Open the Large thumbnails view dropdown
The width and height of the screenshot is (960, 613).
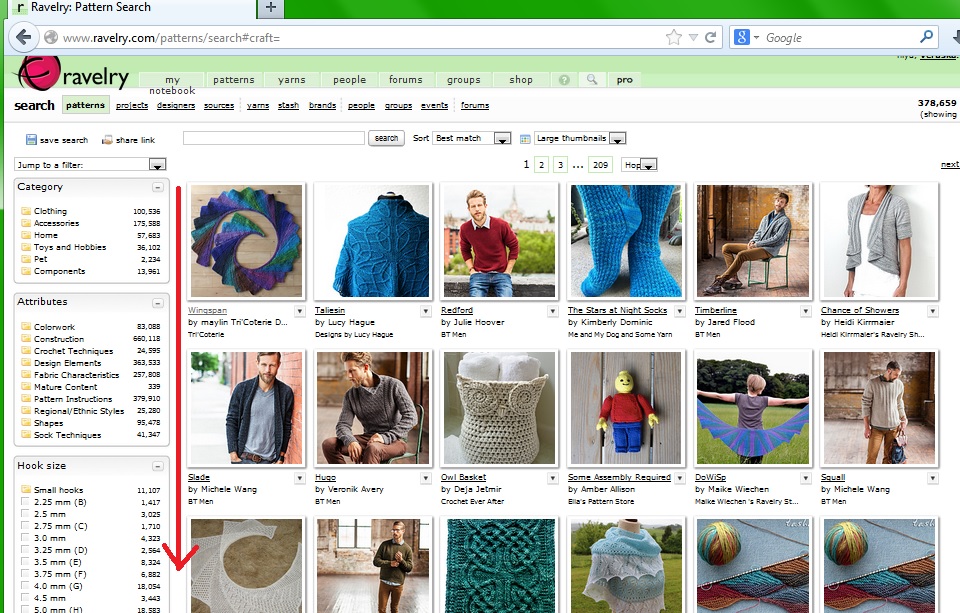[x=580, y=138]
